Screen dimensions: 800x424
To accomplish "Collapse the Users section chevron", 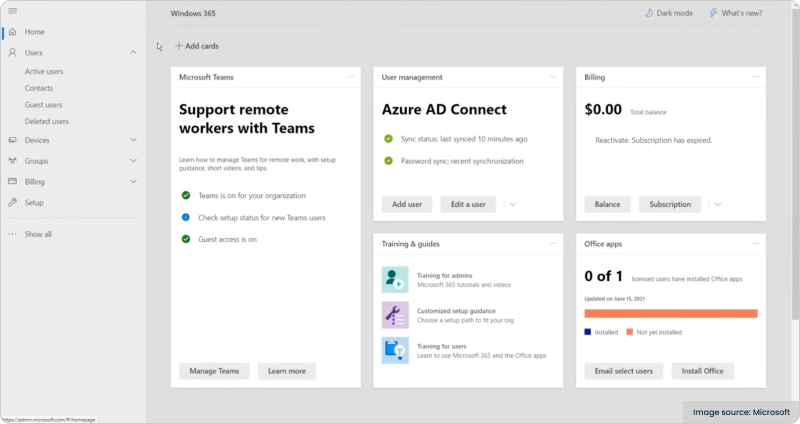I will point(133,53).
